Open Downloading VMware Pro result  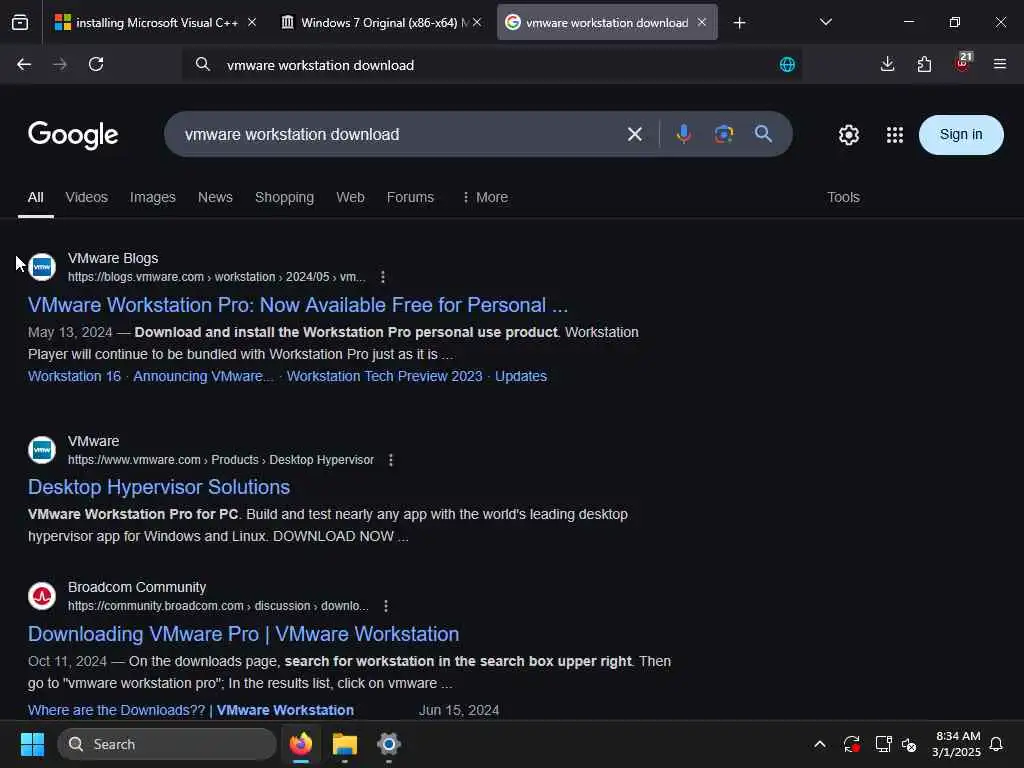pyautogui.click(x=244, y=634)
